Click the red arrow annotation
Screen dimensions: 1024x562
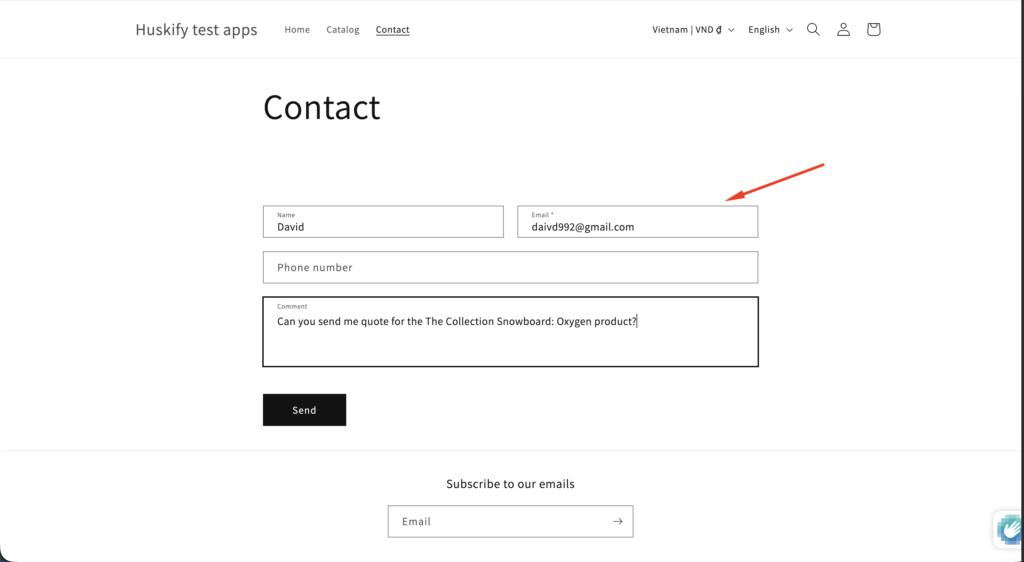774,182
